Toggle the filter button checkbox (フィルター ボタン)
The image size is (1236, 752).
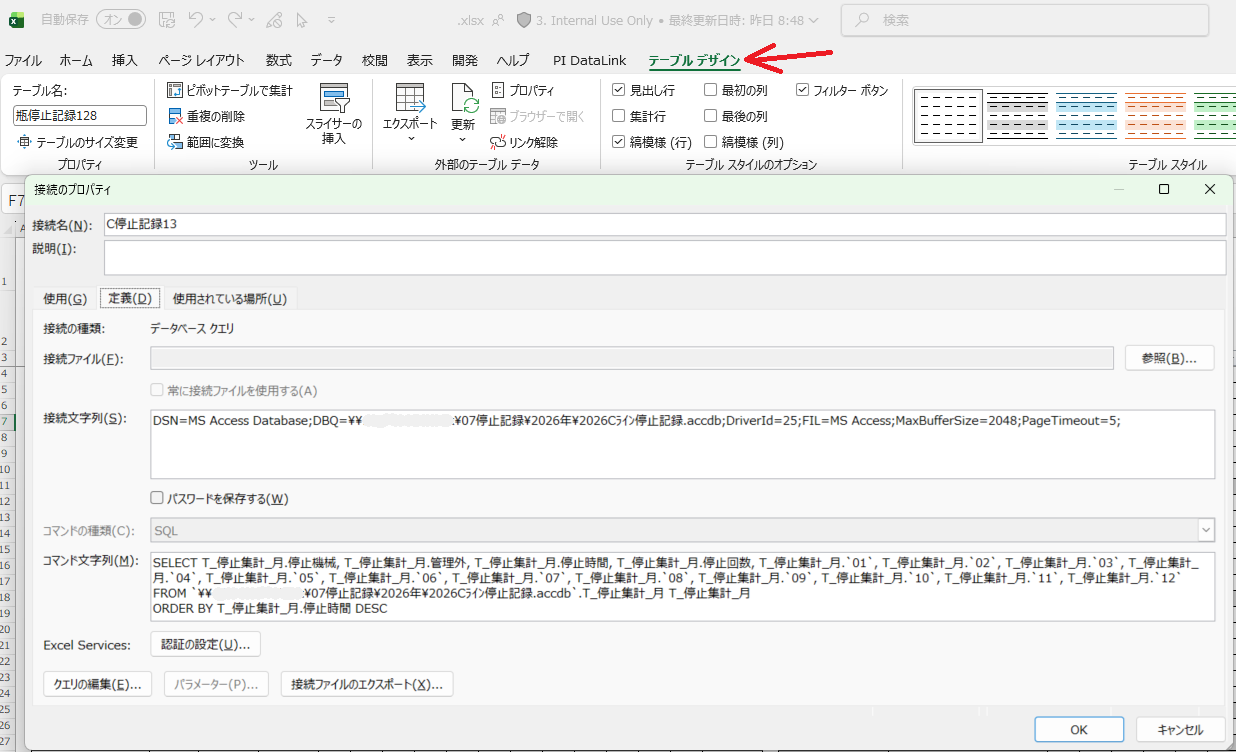click(x=802, y=90)
